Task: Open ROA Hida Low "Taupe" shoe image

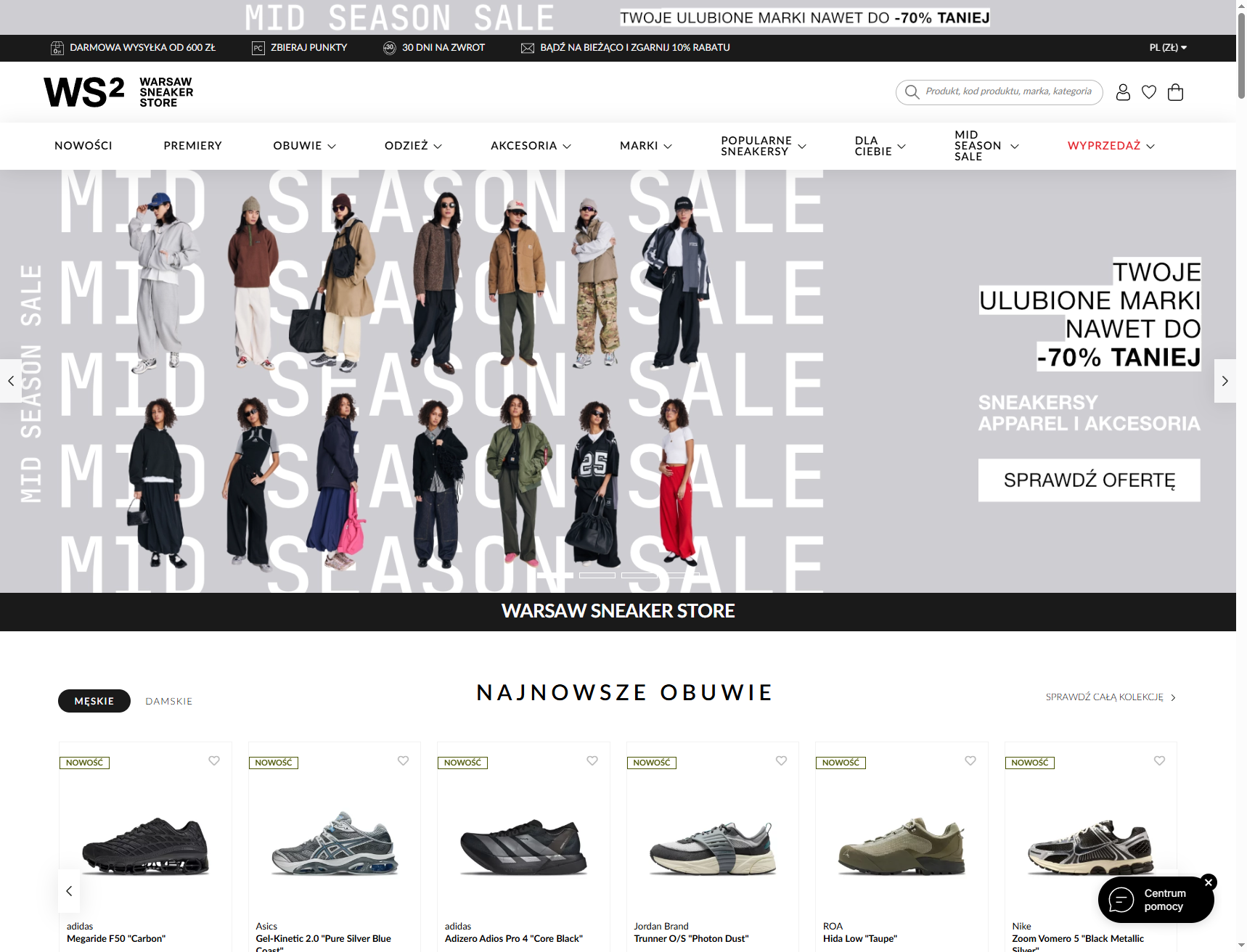Action: click(901, 846)
